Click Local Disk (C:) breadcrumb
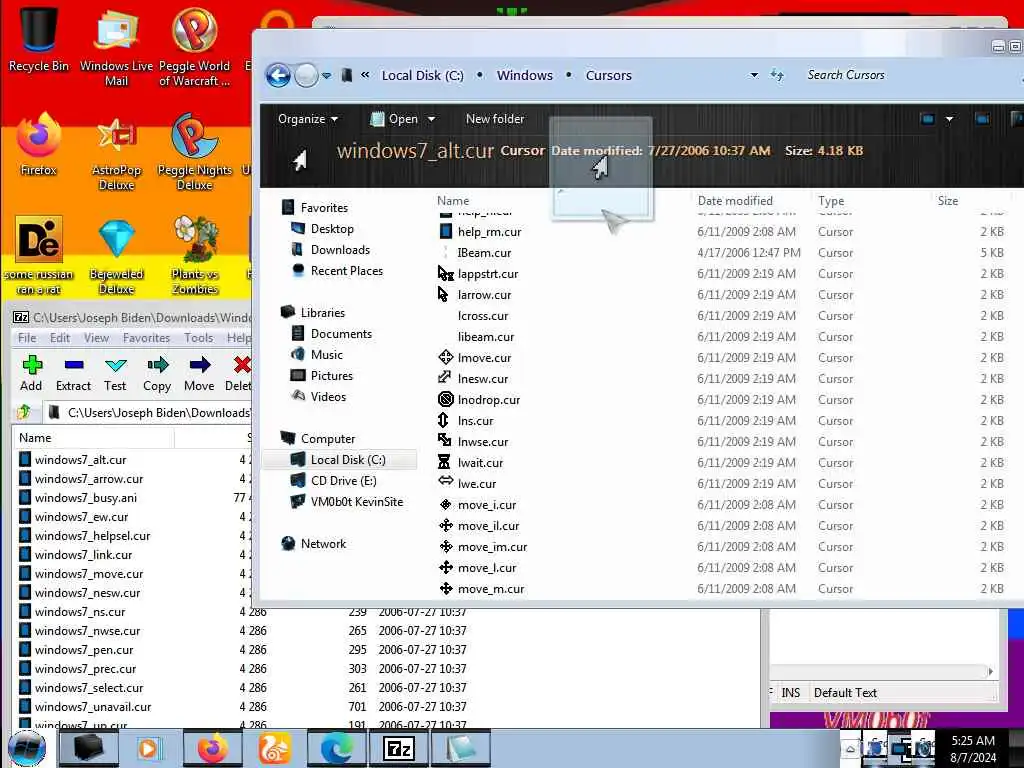 click(423, 75)
